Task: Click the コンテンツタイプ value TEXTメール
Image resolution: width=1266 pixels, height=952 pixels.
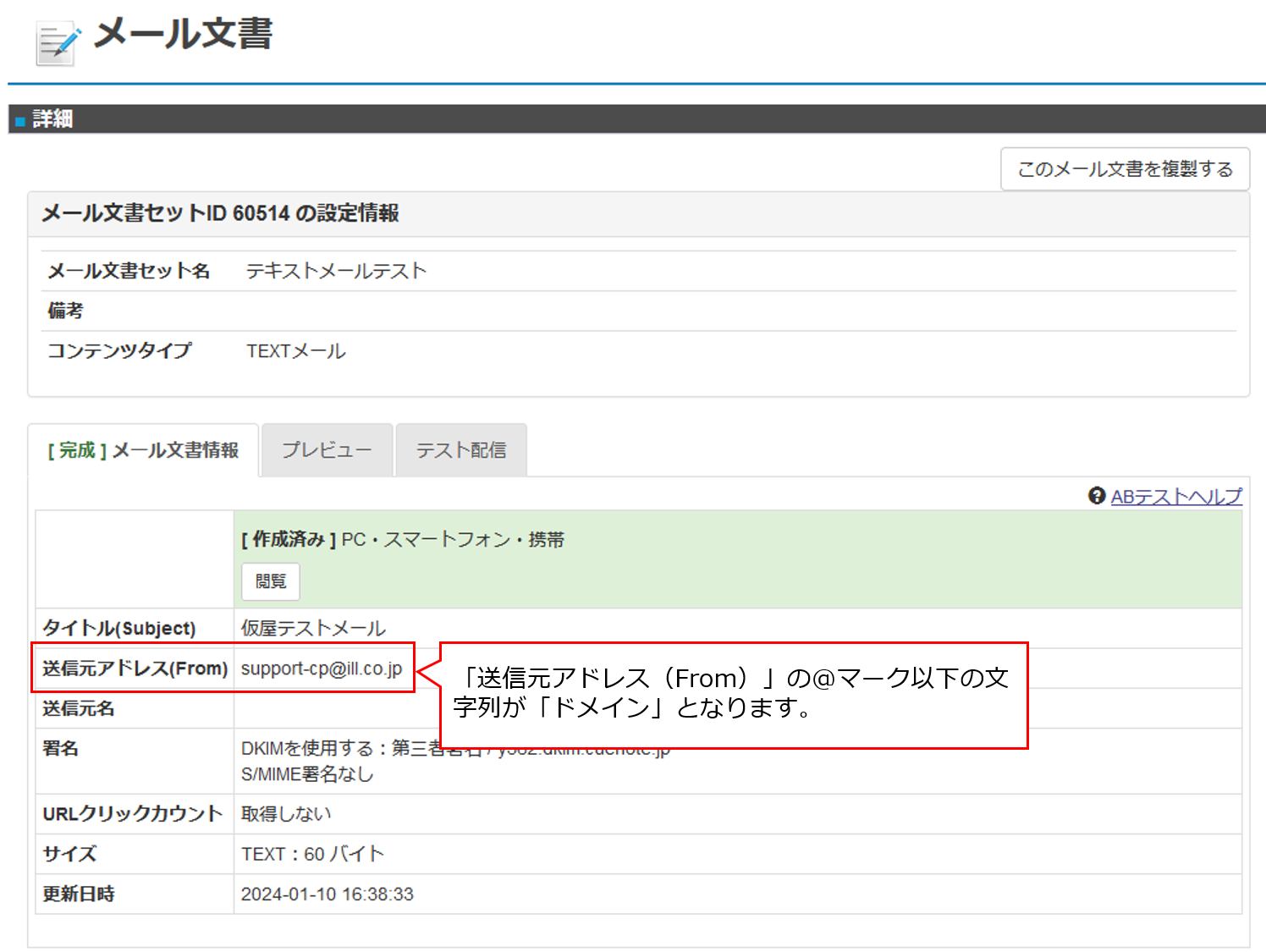Action: click(x=295, y=350)
